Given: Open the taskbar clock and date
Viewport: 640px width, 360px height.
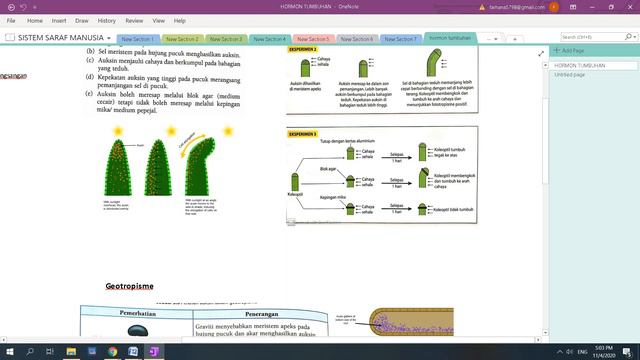Looking at the screenshot, I should coord(604,352).
